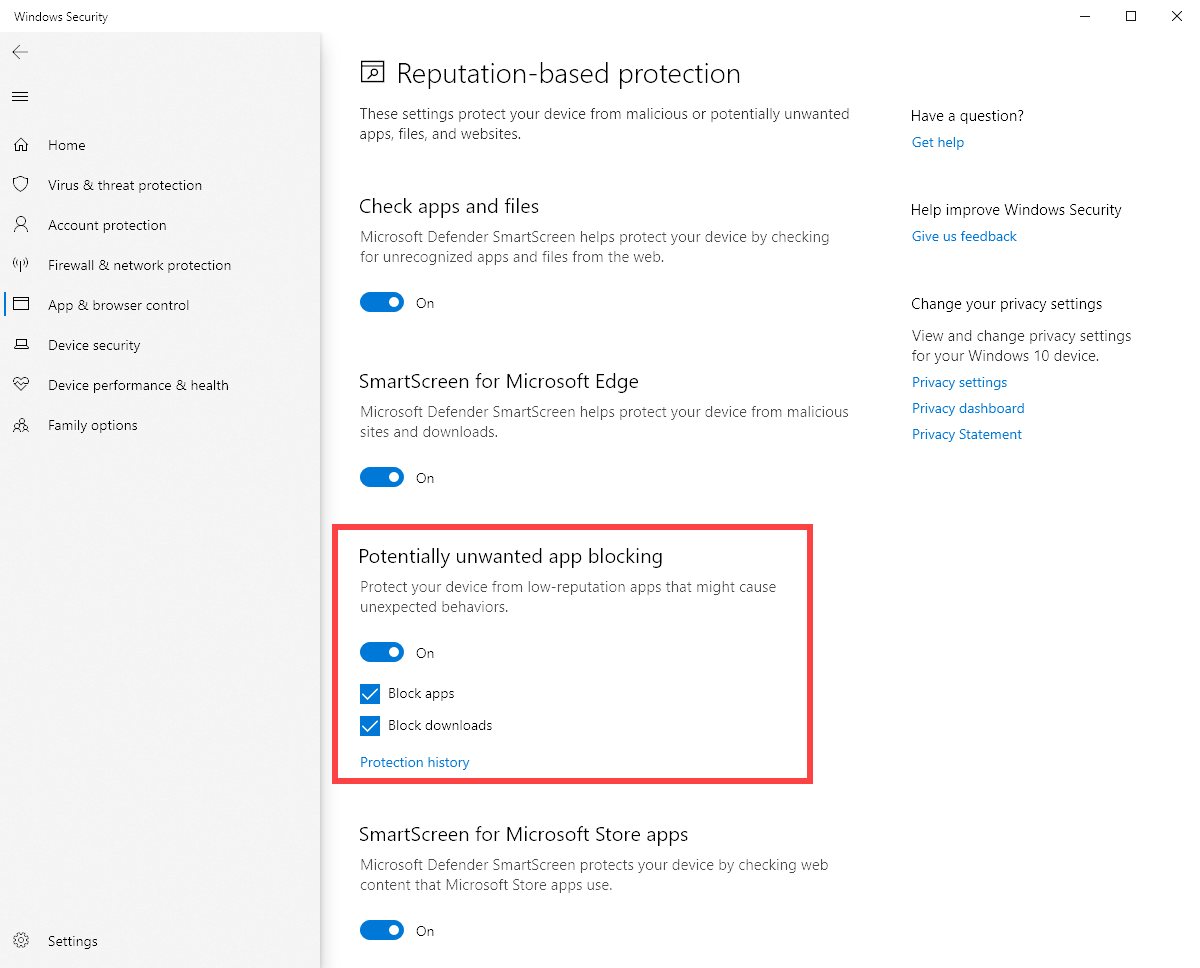Open the Privacy settings link
Screen dimensions: 1200x968
click(x=959, y=382)
